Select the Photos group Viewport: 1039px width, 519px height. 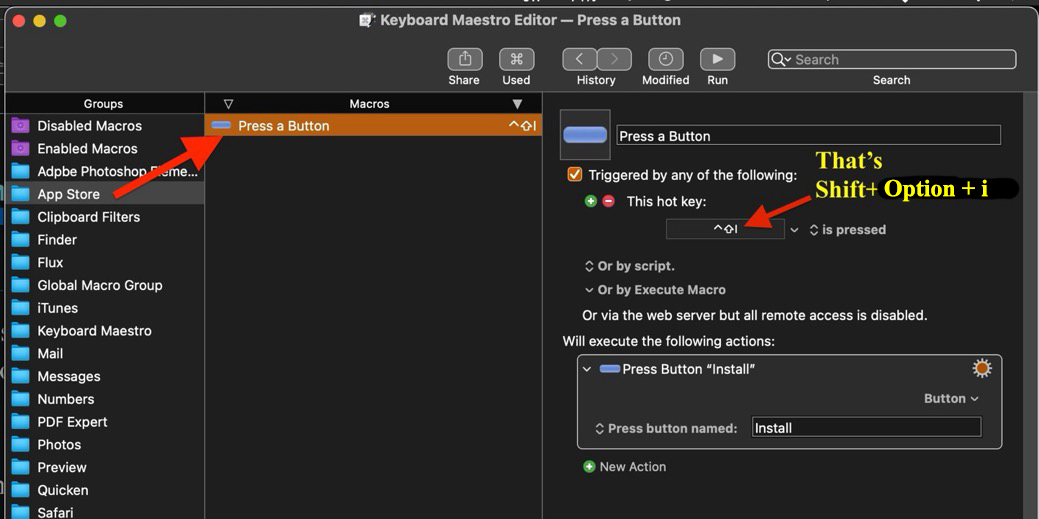coord(105,445)
